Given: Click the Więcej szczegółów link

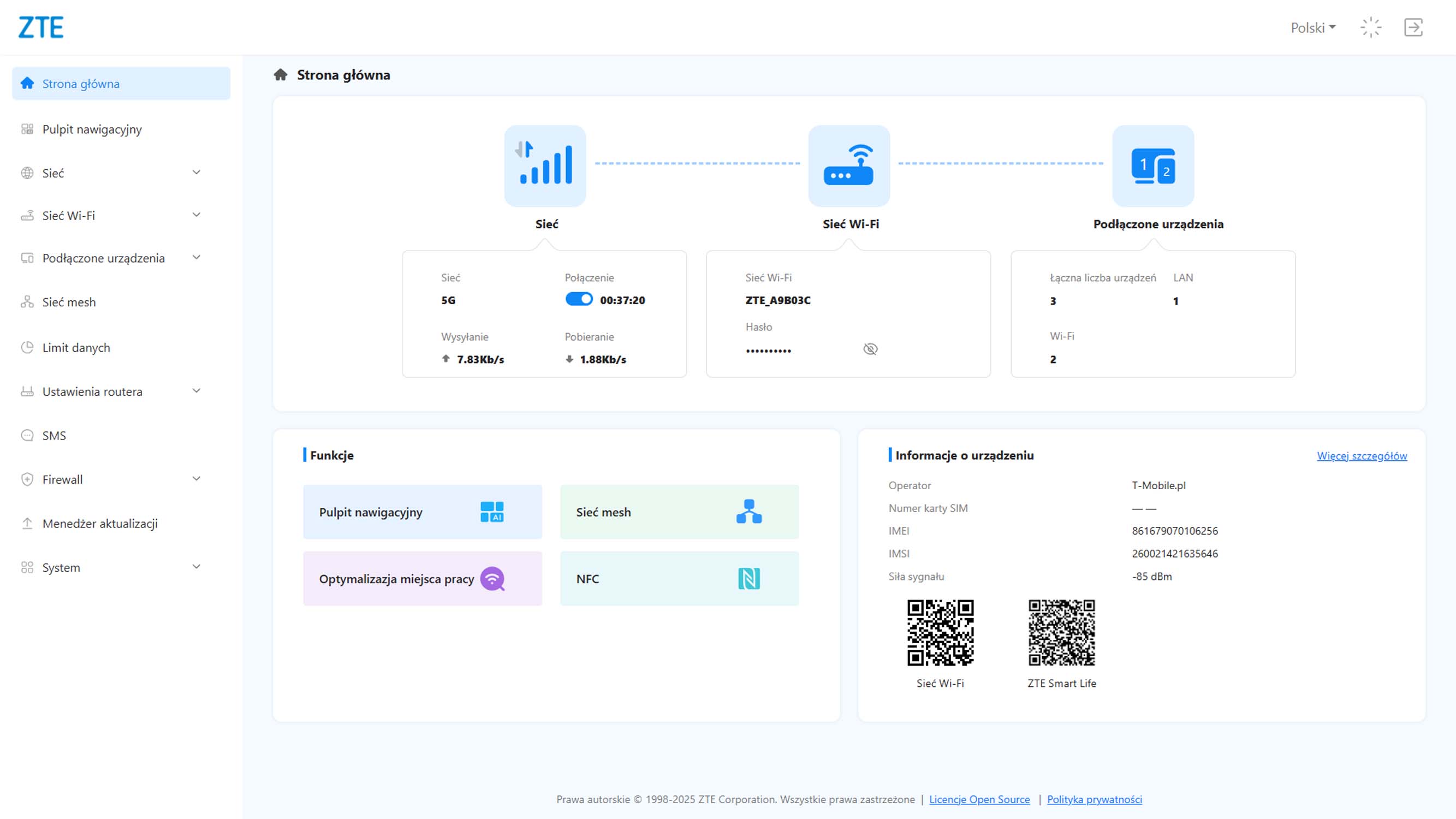Looking at the screenshot, I should (x=1361, y=455).
